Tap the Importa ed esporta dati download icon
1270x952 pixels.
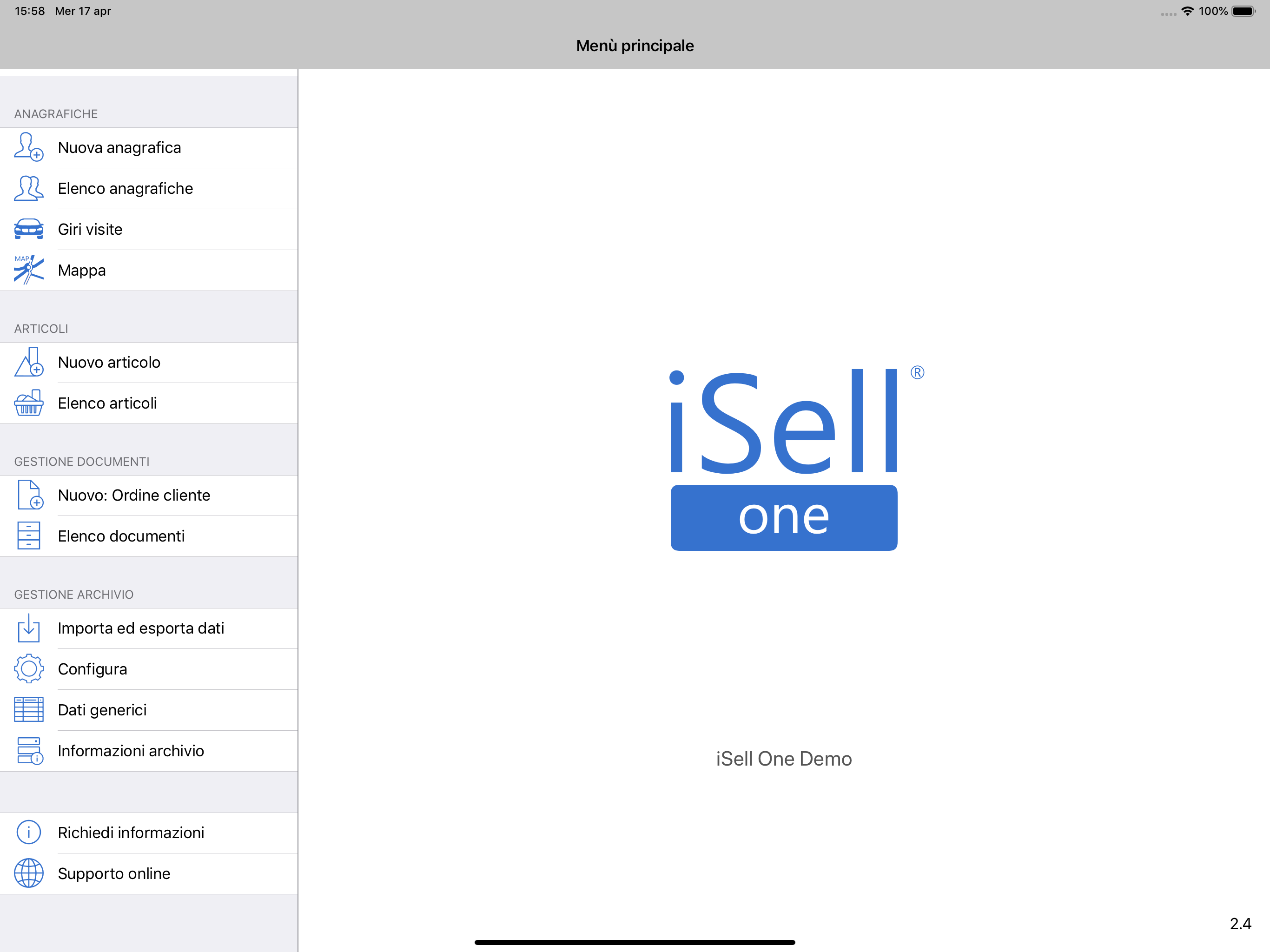[29, 628]
